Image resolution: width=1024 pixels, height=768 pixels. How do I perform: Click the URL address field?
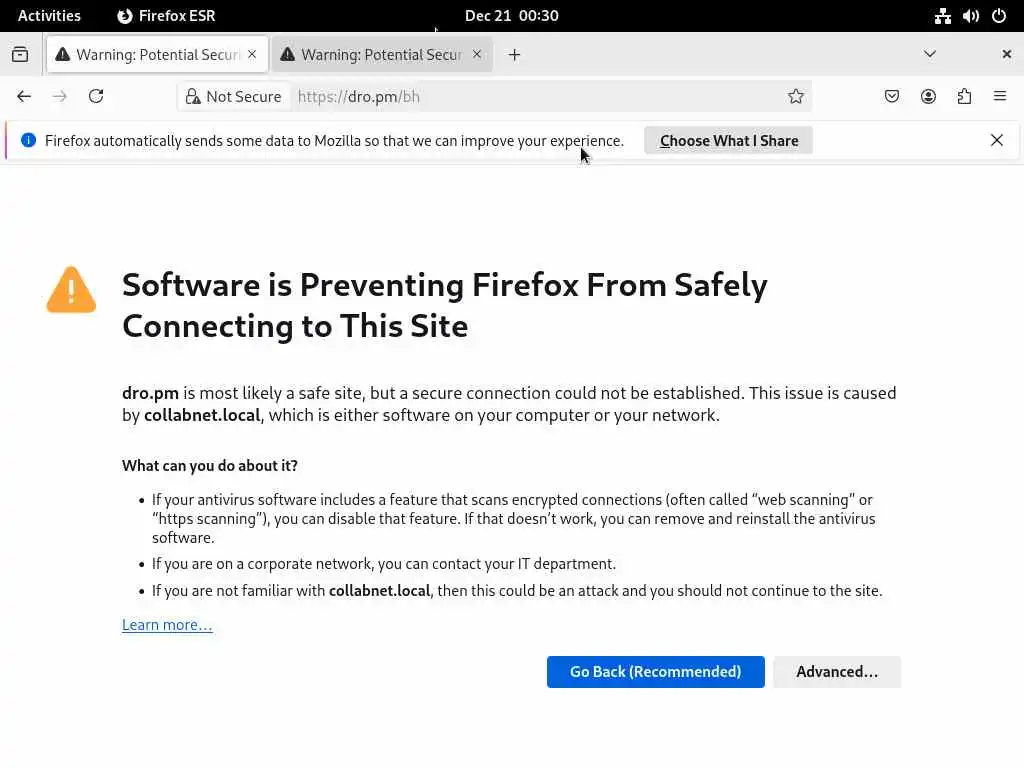coord(530,96)
